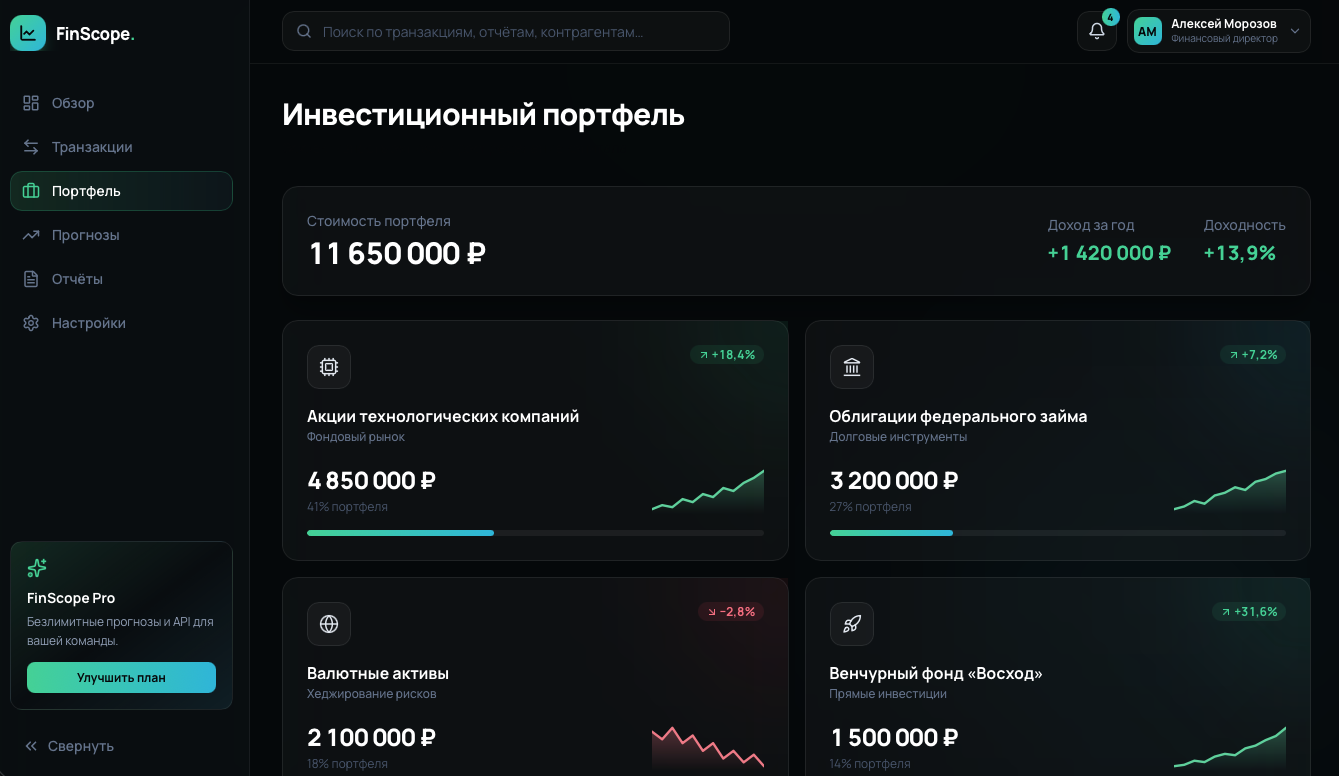Expand the Алексей Морозов user menu chevron
Screen dimensions: 1339x776
tap(1294, 32)
